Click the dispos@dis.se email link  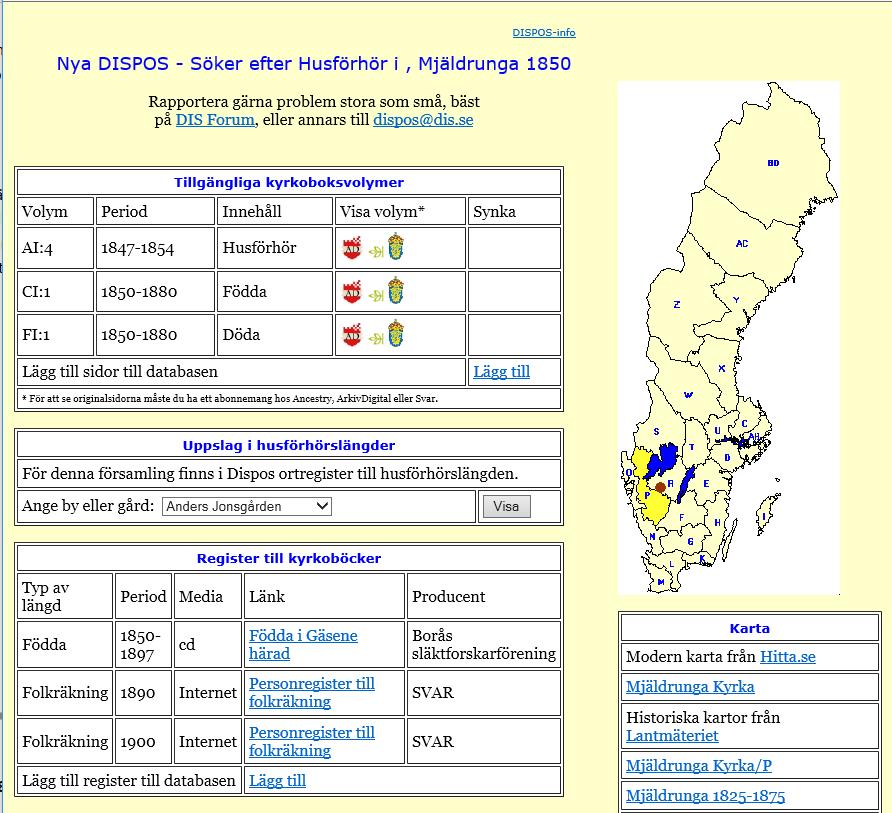(x=423, y=119)
